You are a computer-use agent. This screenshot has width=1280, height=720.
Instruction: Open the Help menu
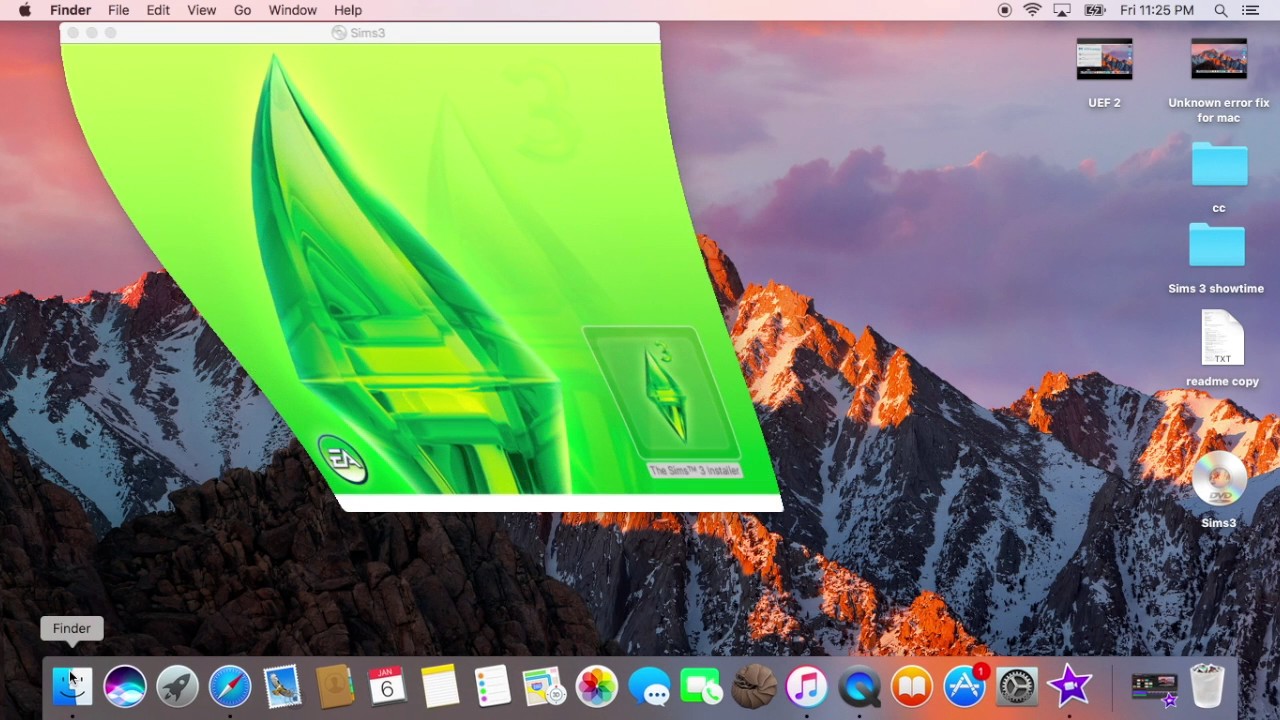tap(348, 10)
